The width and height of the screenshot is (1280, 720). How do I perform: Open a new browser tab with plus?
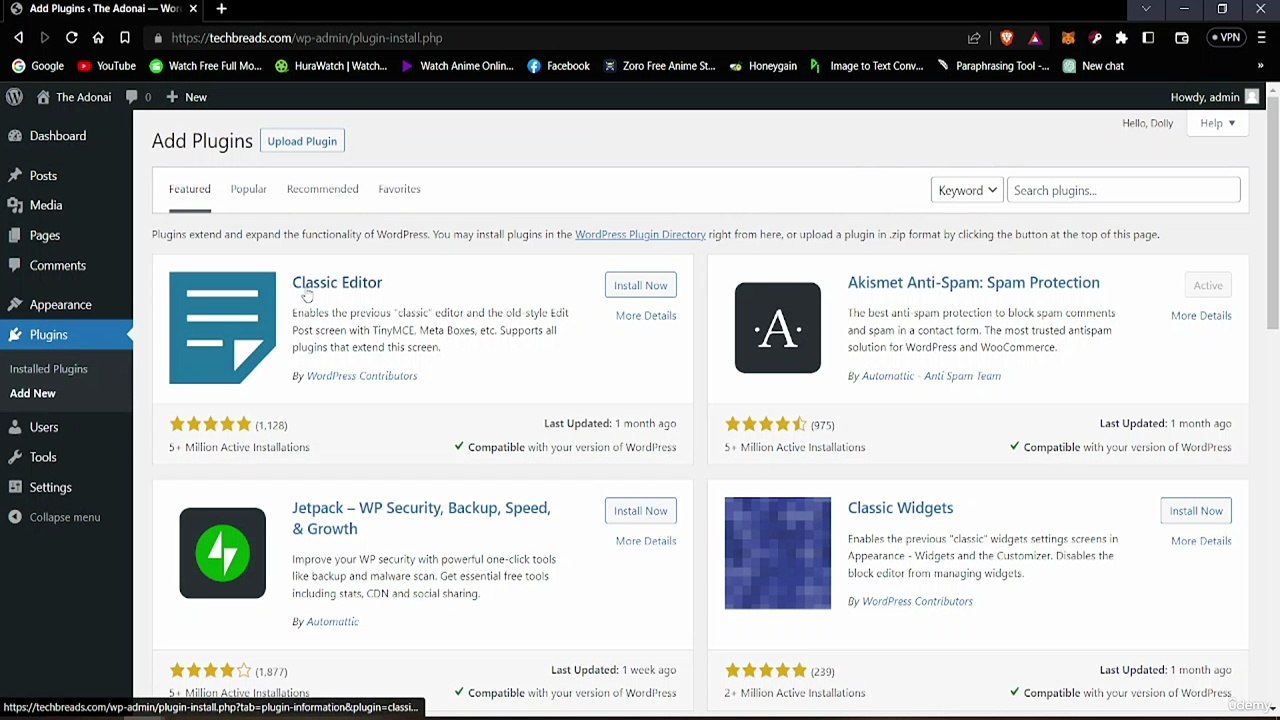[x=221, y=9]
